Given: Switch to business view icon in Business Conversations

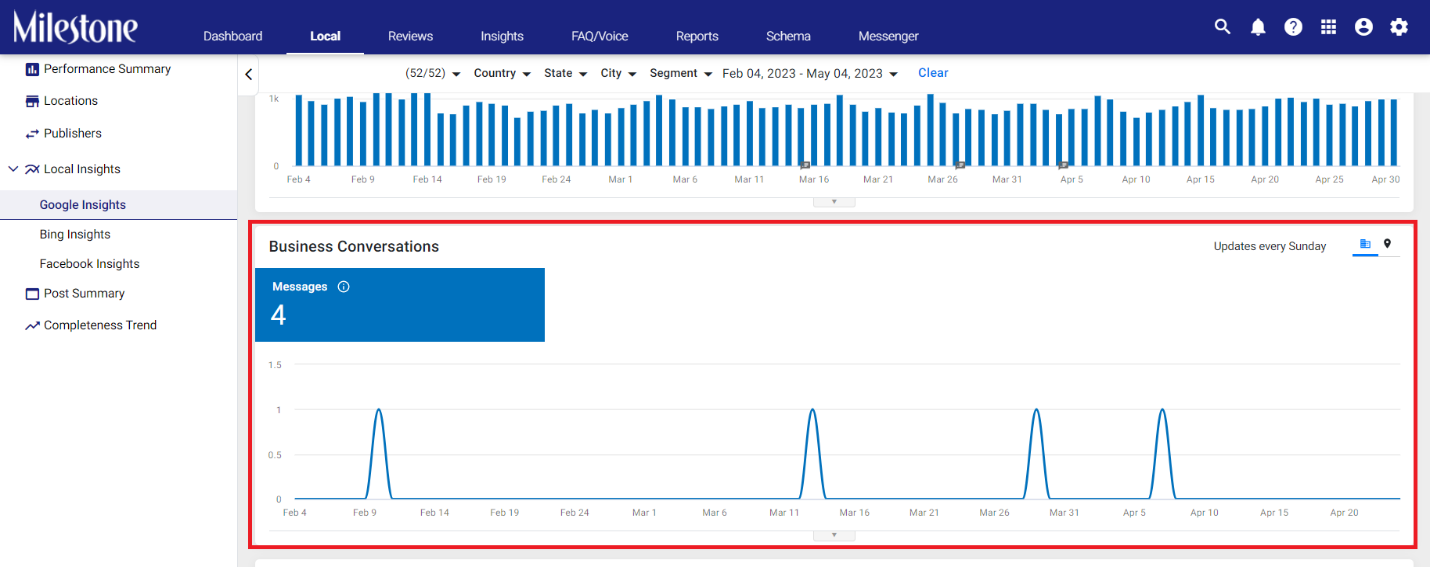Looking at the screenshot, I should point(1365,244).
